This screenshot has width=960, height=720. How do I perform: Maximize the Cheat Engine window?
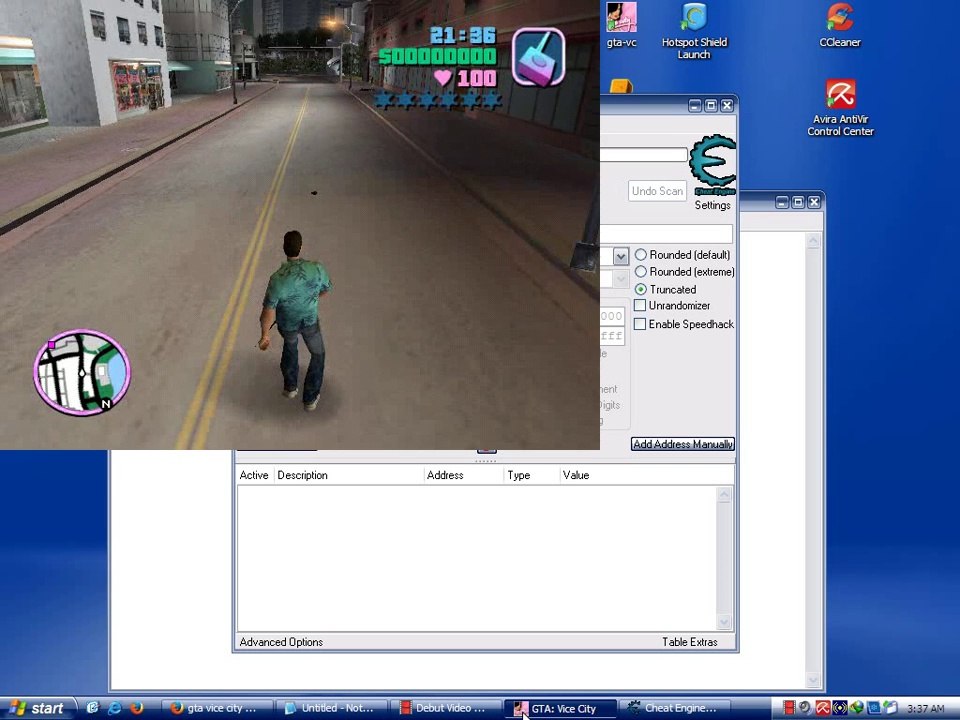tap(711, 105)
